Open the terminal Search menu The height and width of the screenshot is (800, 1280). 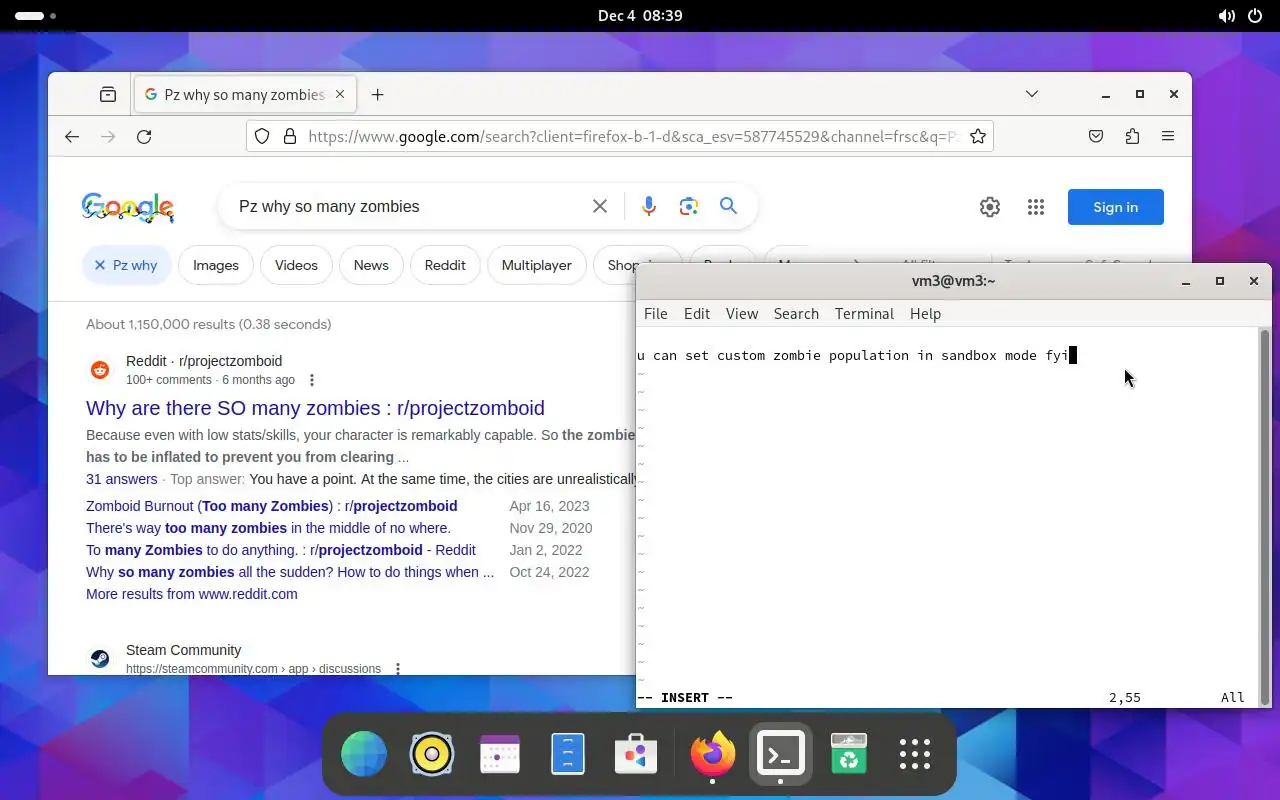pos(796,314)
